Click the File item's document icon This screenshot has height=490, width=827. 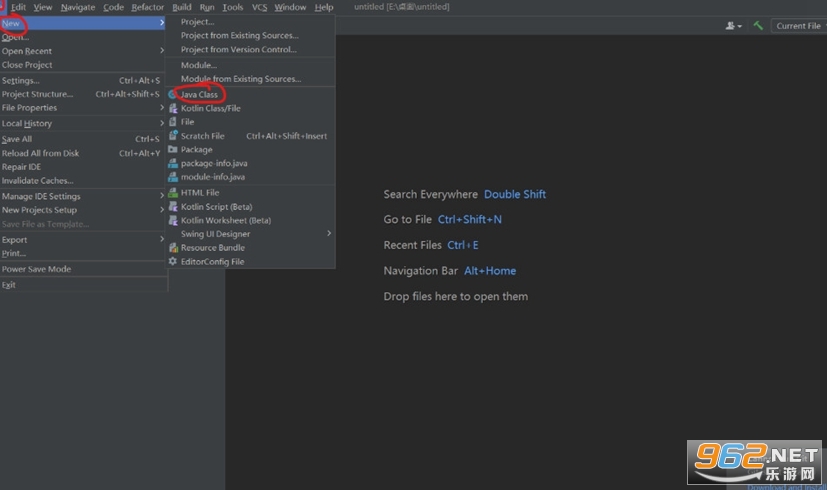172,122
